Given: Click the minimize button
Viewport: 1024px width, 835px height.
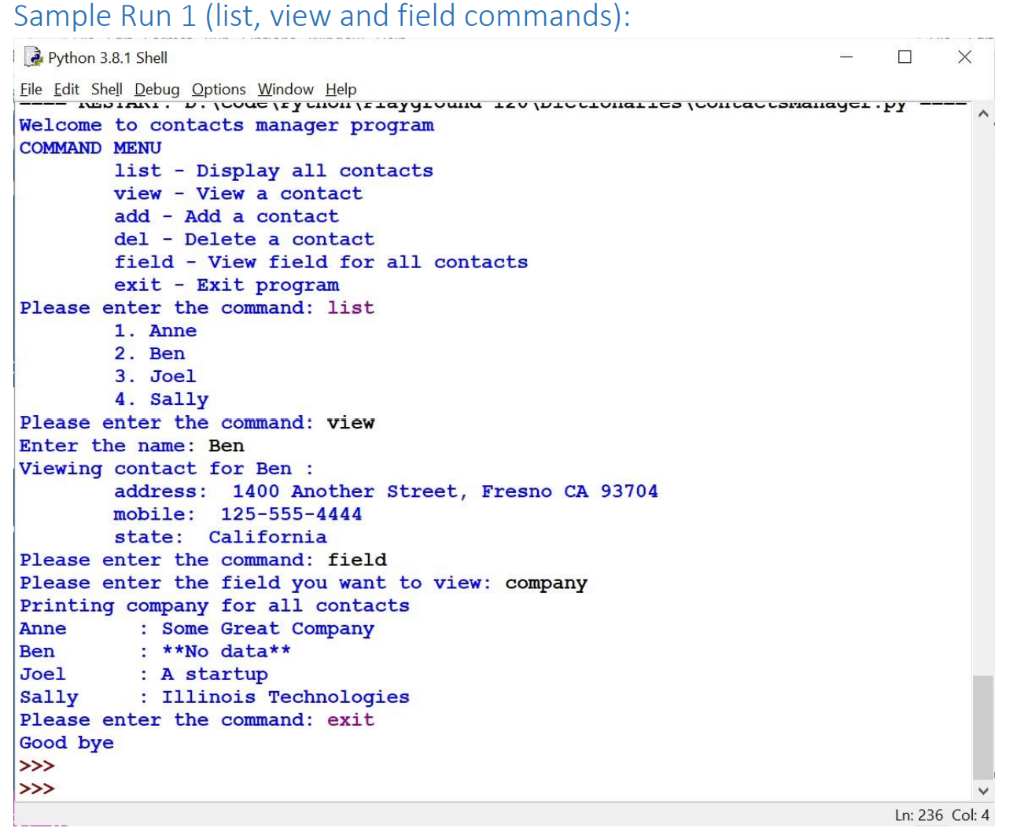Looking at the screenshot, I should tap(846, 57).
